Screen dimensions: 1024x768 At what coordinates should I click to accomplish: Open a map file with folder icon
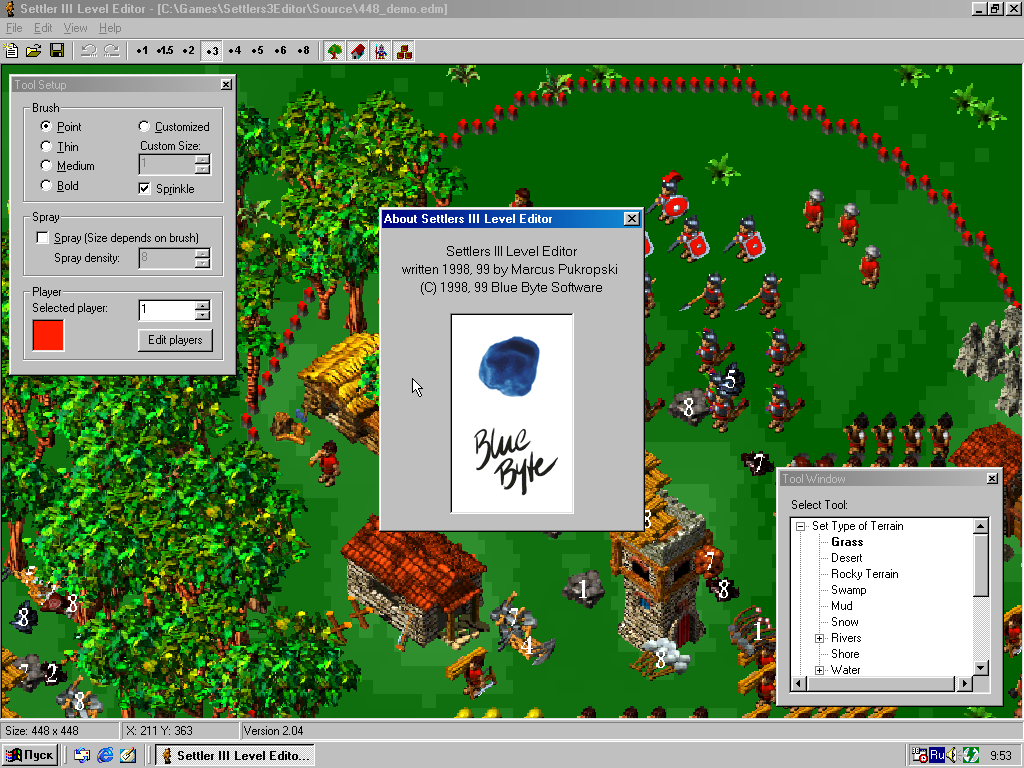click(x=34, y=51)
